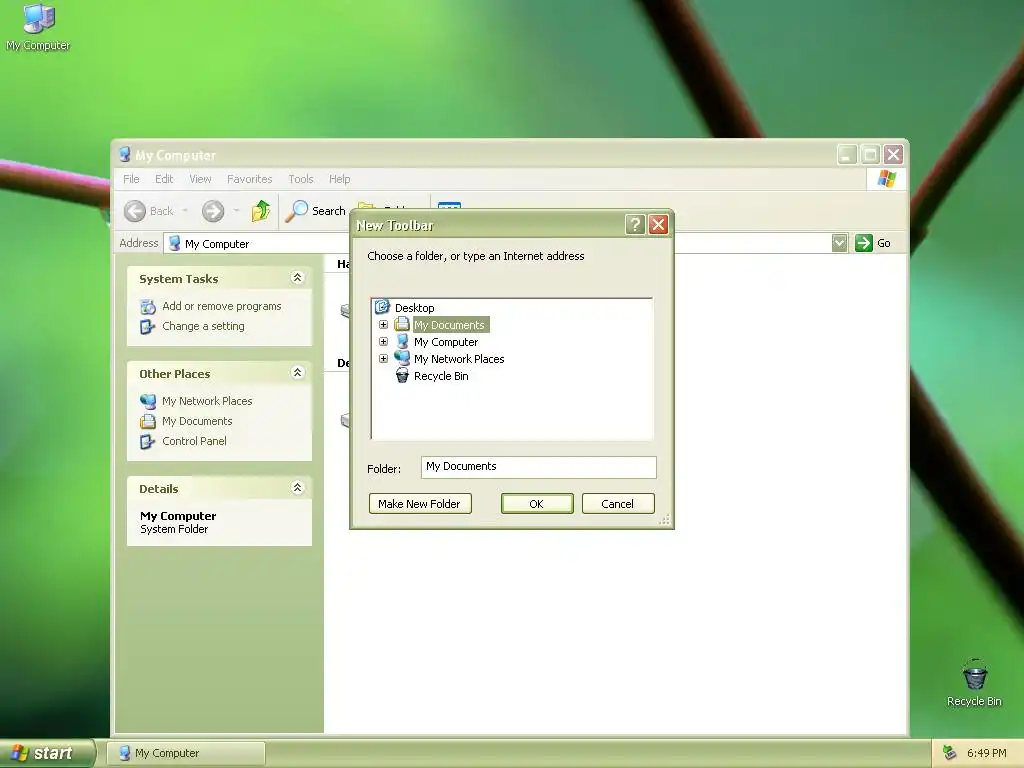Click Recycle Bin icon in dialog tree
Viewport: 1024px width, 768px height.
coord(402,376)
